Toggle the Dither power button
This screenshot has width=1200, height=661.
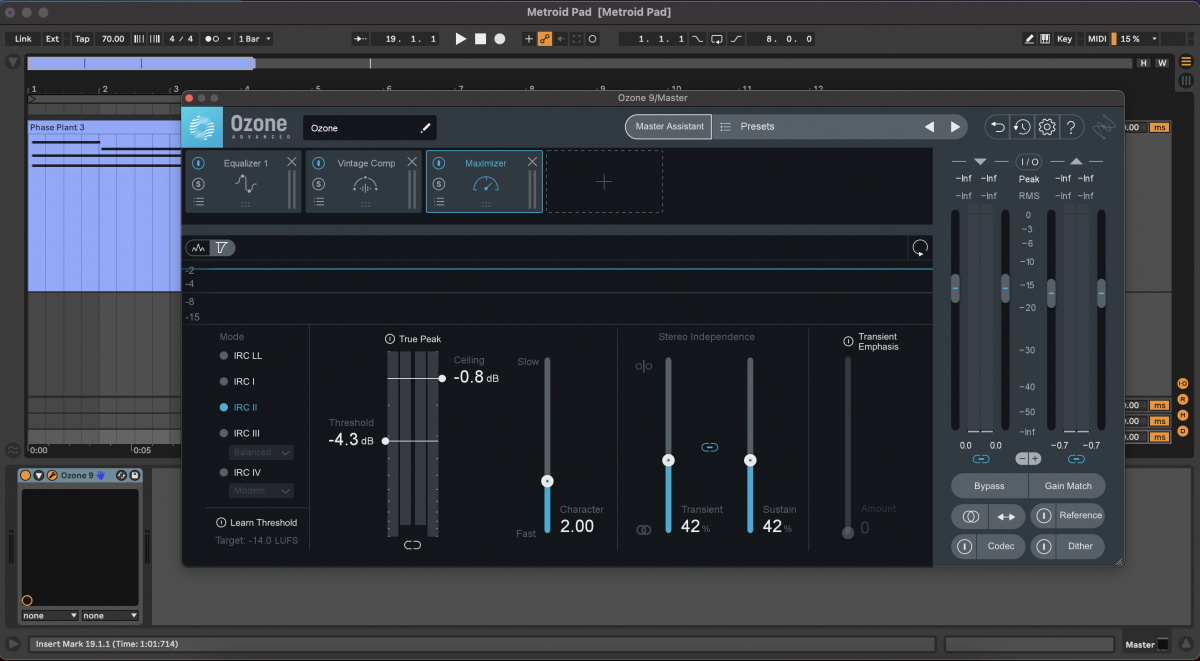point(1043,546)
